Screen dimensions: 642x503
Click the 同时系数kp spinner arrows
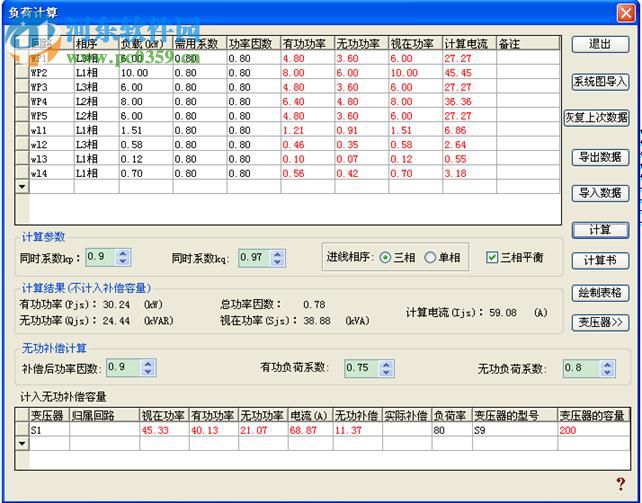tap(123, 257)
